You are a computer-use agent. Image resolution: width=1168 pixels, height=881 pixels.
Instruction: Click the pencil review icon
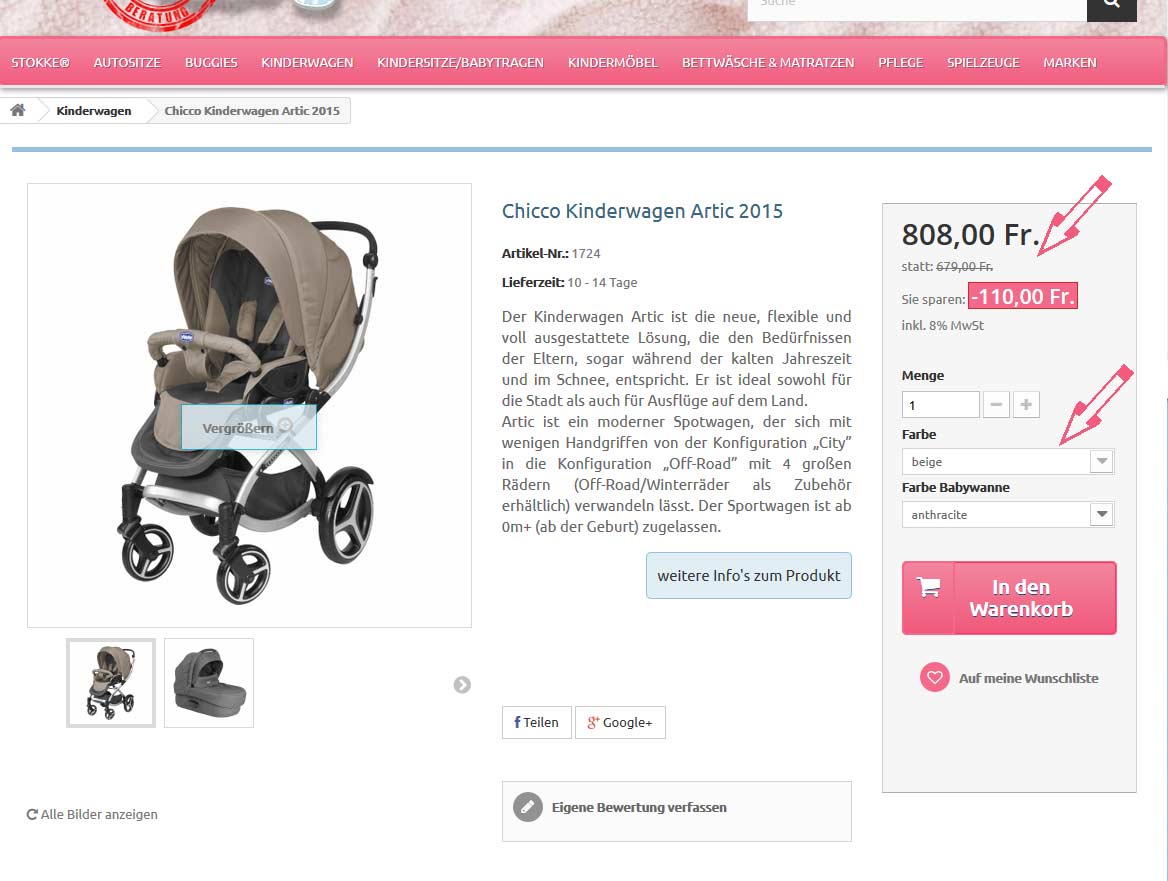tap(527, 807)
